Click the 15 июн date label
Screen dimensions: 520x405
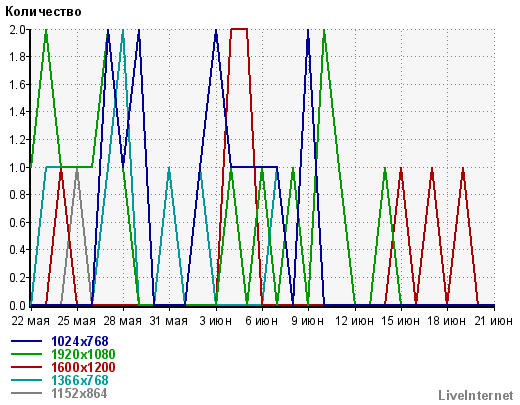(x=400, y=321)
